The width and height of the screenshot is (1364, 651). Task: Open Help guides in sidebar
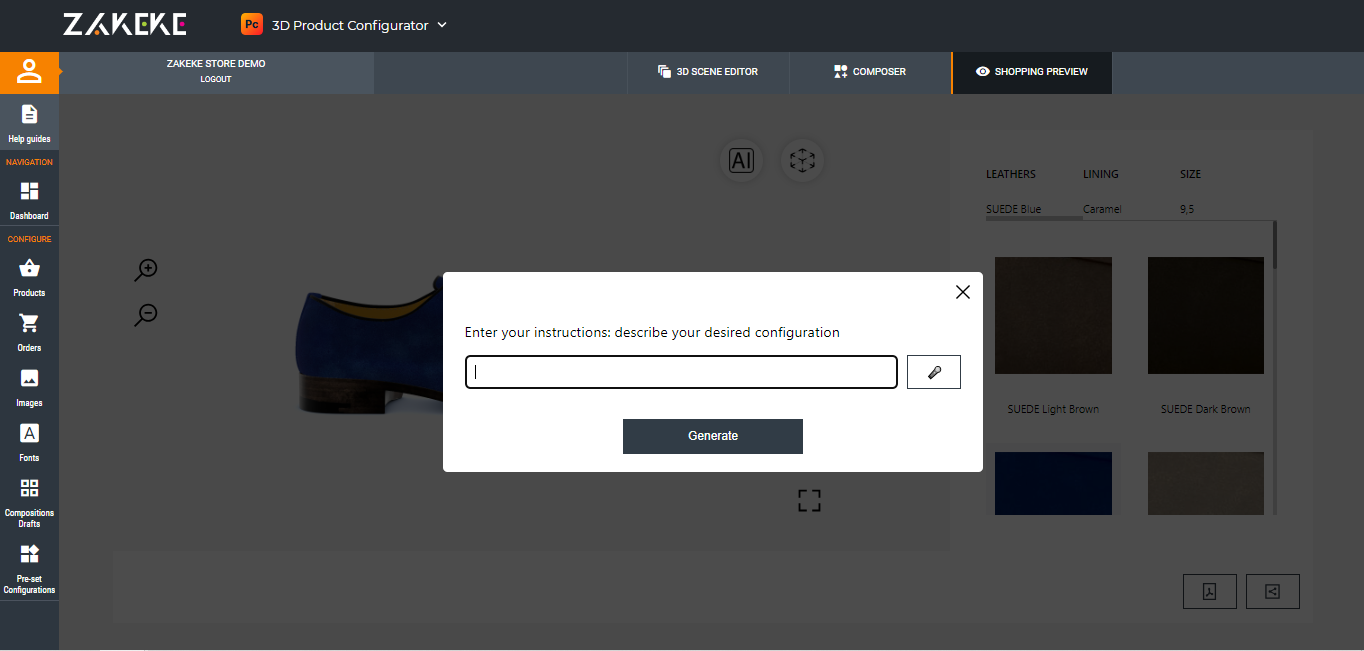tap(29, 123)
